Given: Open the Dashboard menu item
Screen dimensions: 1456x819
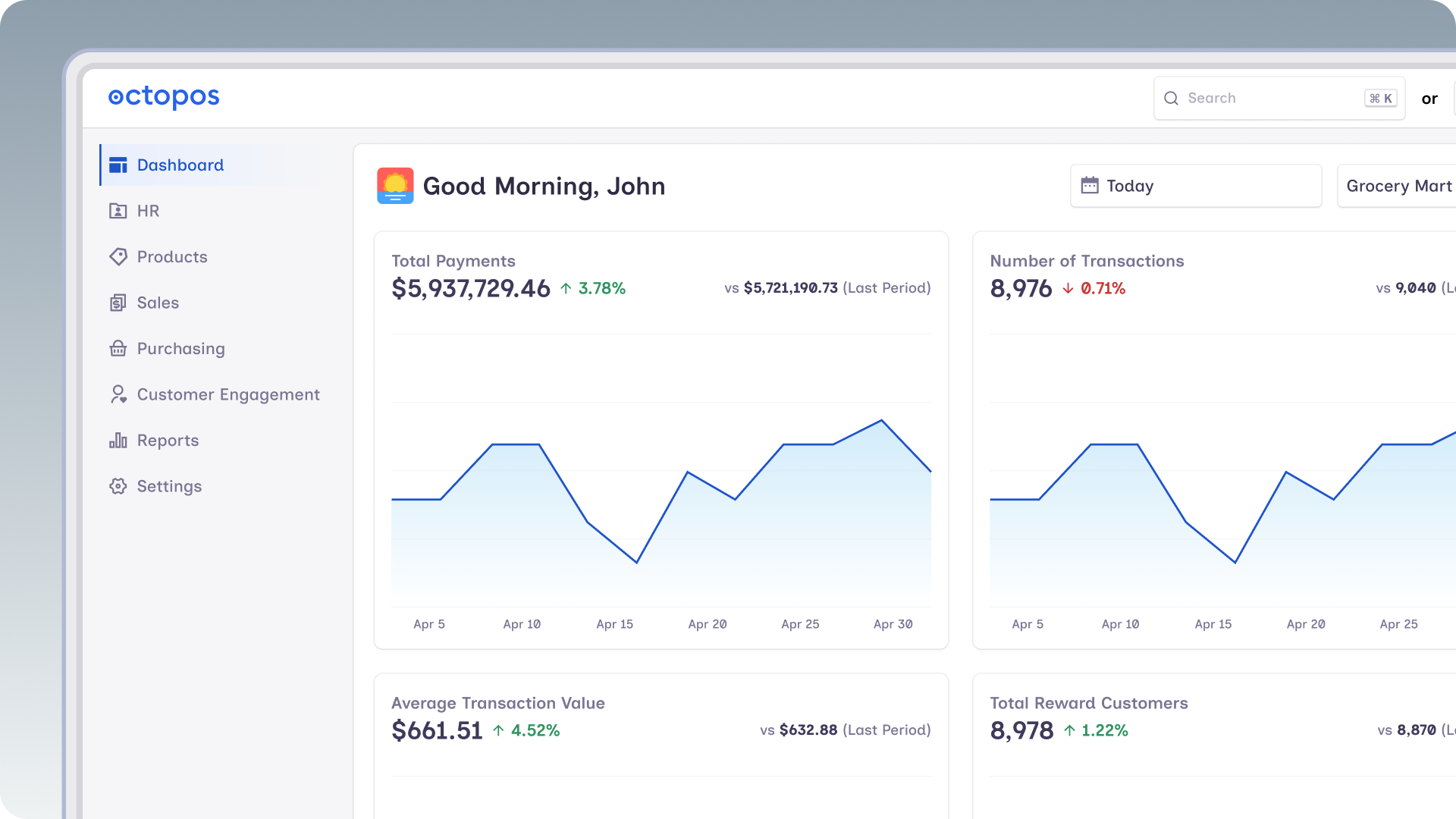Looking at the screenshot, I should (x=211, y=165).
